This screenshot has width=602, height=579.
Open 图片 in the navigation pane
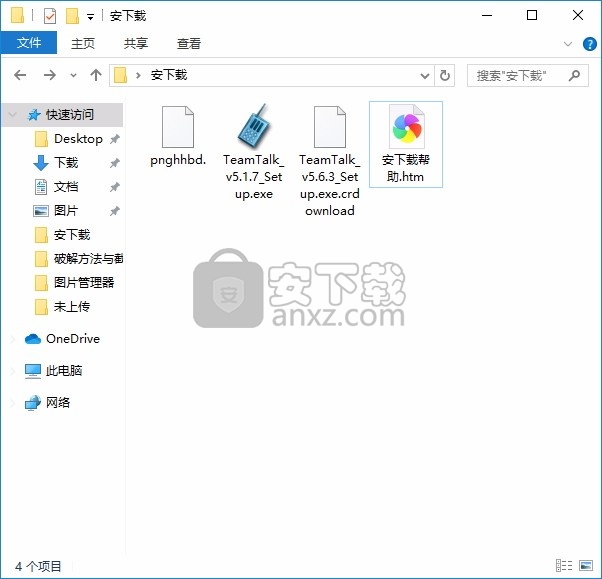(66, 210)
